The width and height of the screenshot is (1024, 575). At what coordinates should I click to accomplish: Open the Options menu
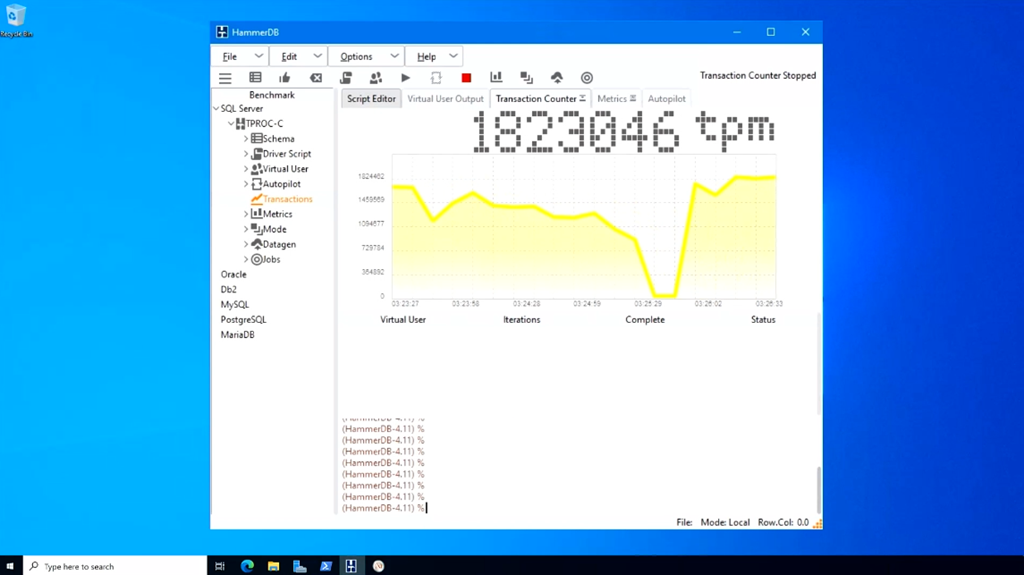[367, 57]
